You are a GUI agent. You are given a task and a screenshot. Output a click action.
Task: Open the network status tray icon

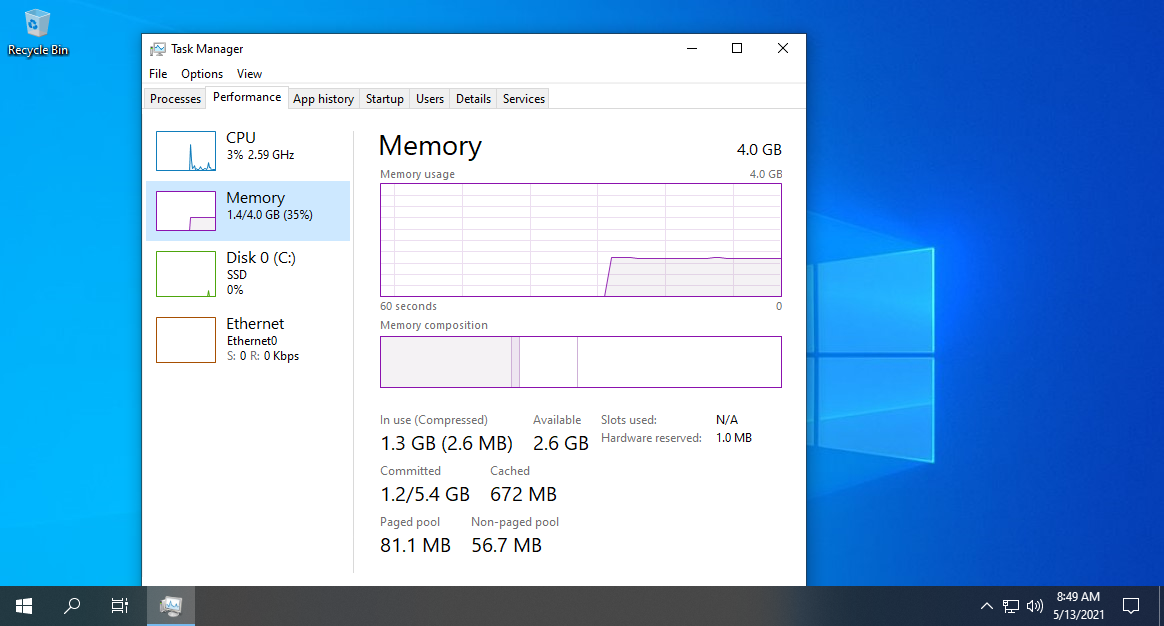pyautogui.click(x=1010, y=606)
